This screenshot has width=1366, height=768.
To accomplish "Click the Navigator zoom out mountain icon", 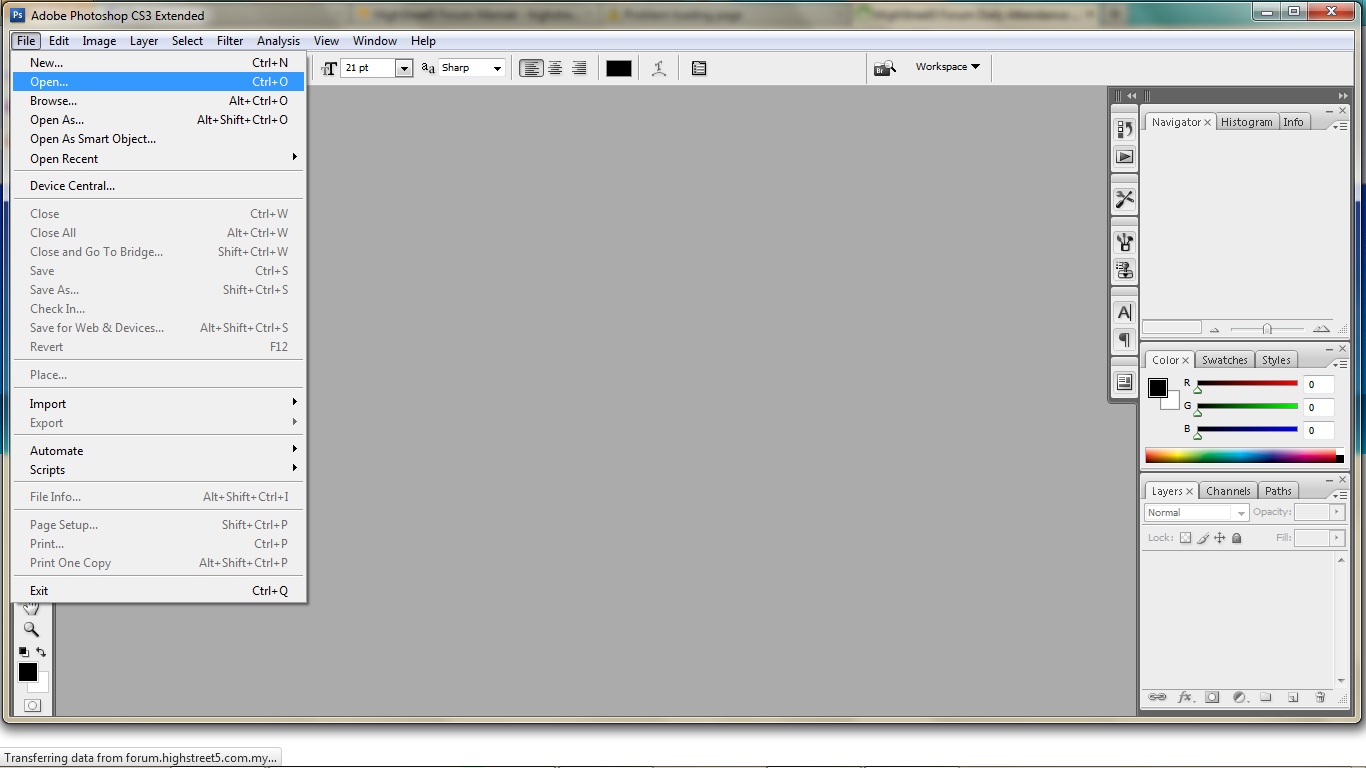I will click(1215, 329).
